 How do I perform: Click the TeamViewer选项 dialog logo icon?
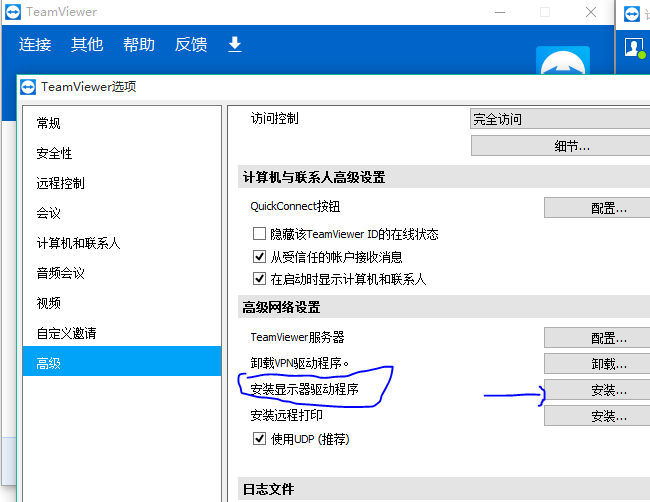point(28,87)
